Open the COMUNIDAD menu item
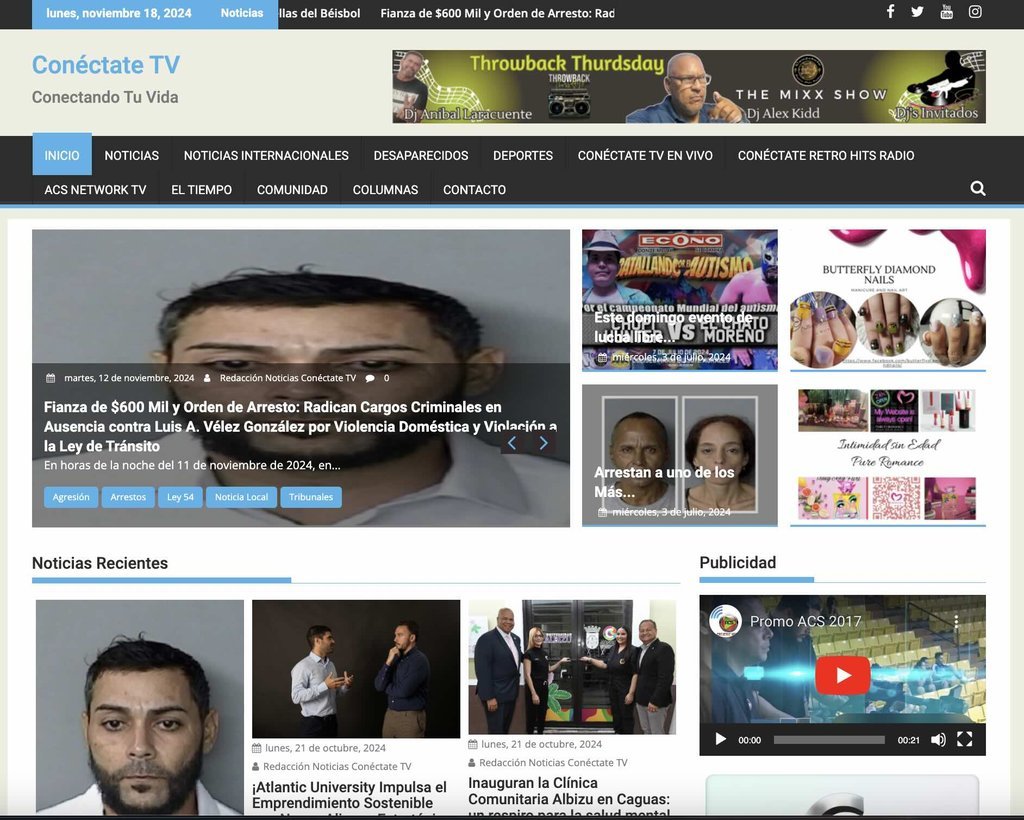1024x820 pixels. click(293, 190)
